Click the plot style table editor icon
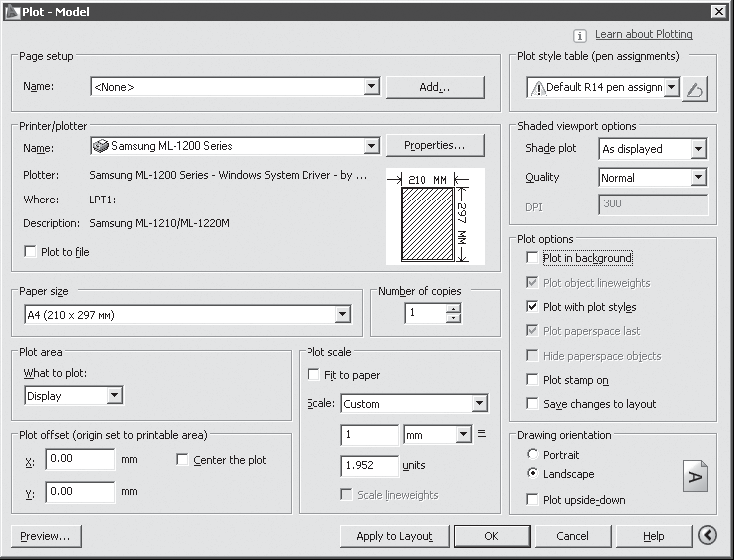734x560 pixels. pos(696,89)
